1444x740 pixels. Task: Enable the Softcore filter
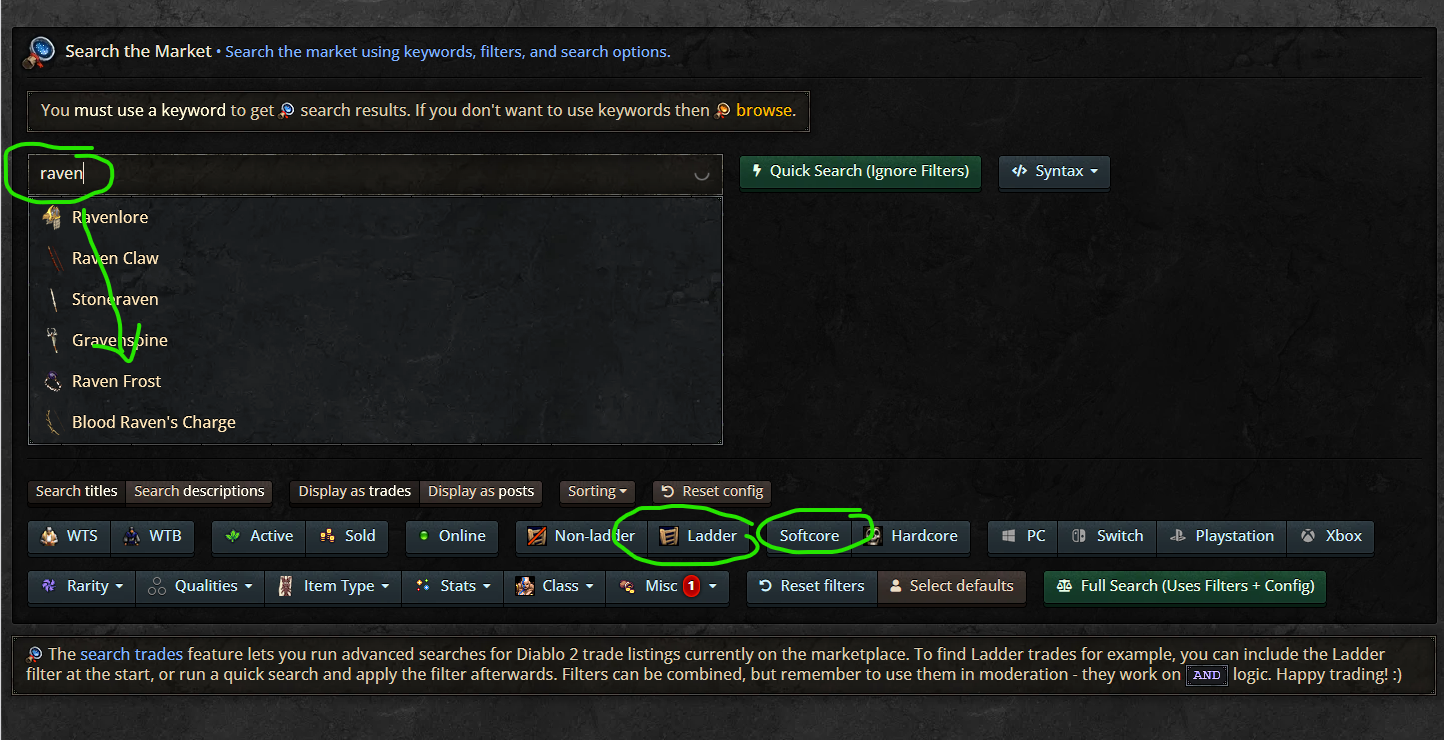[x=809, y=536]
